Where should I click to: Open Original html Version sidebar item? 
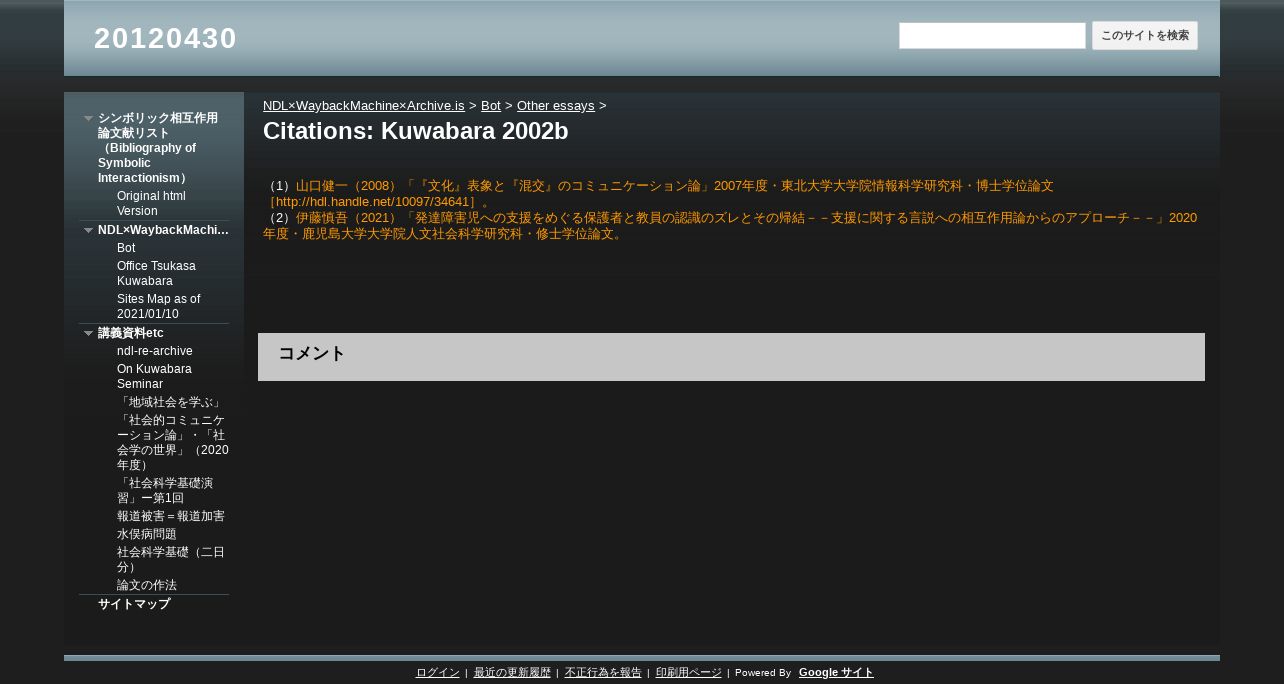pyautogui.click(x=151, y=203)
